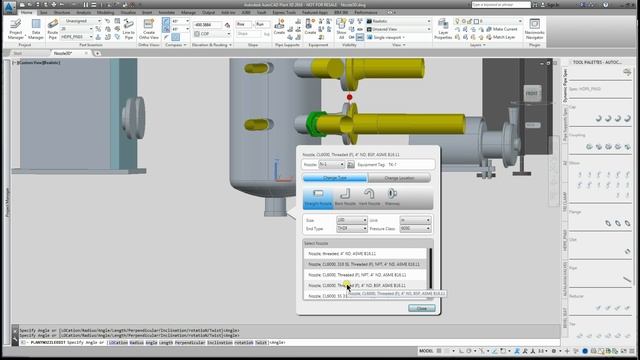Open the Realistic visual style dropdown

pyautogui.click(x=398, y=21)
